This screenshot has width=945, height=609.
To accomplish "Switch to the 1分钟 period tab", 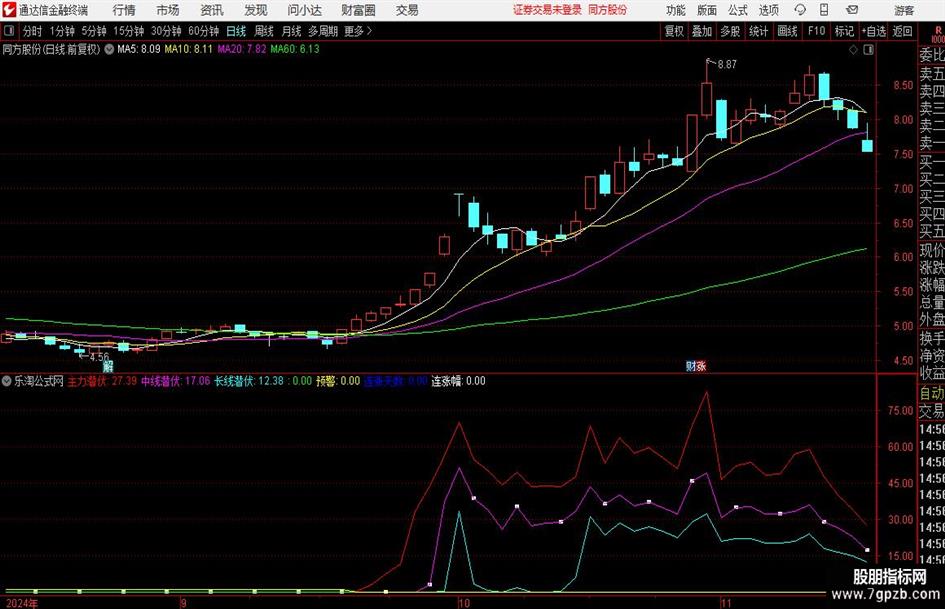I will pyautogui.click(x=62, y=31).
